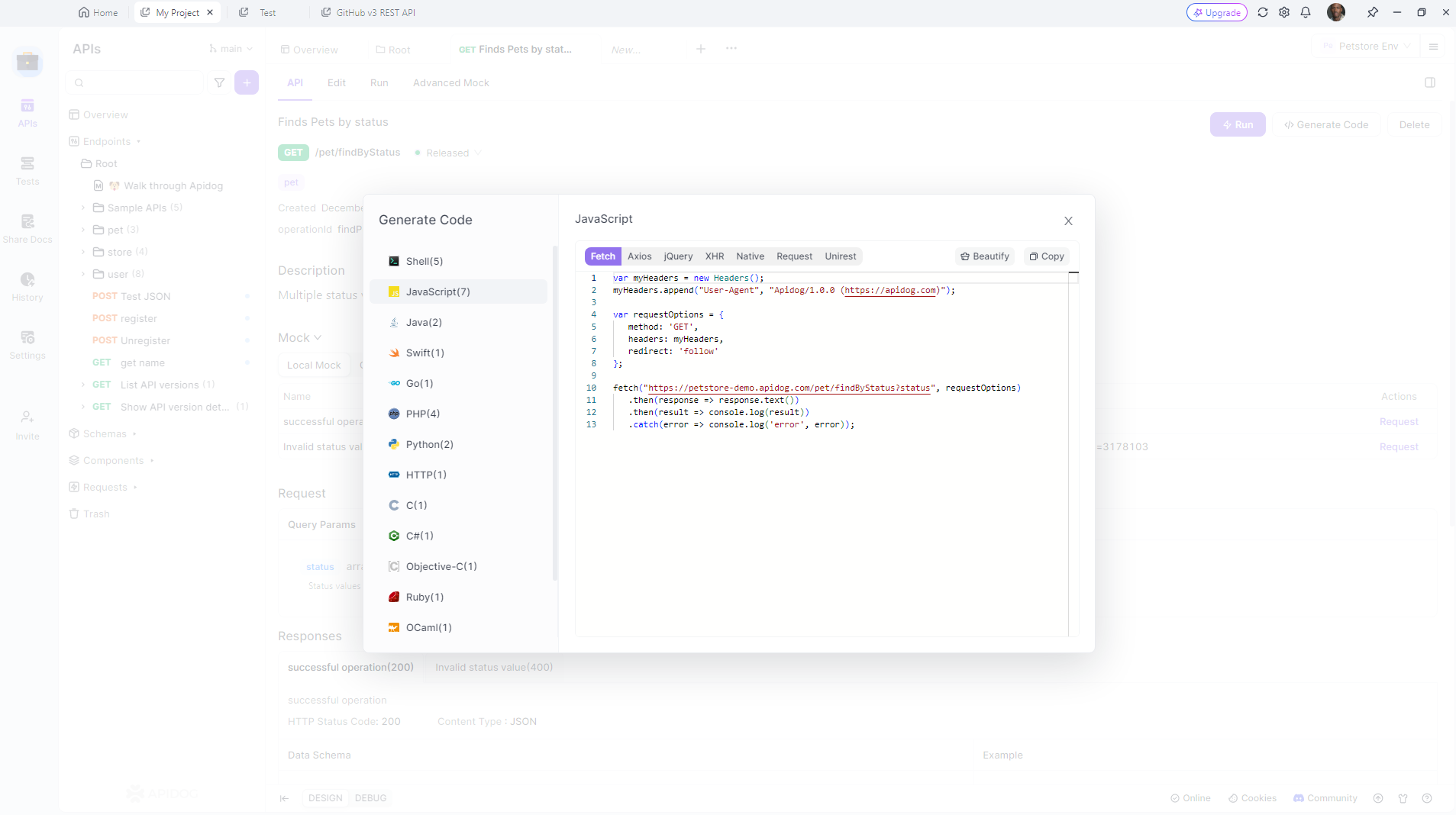Click the purple add (+) button
Image resolution: width=1456 pixels, height=815 pixels.
(x=247, y=82)
